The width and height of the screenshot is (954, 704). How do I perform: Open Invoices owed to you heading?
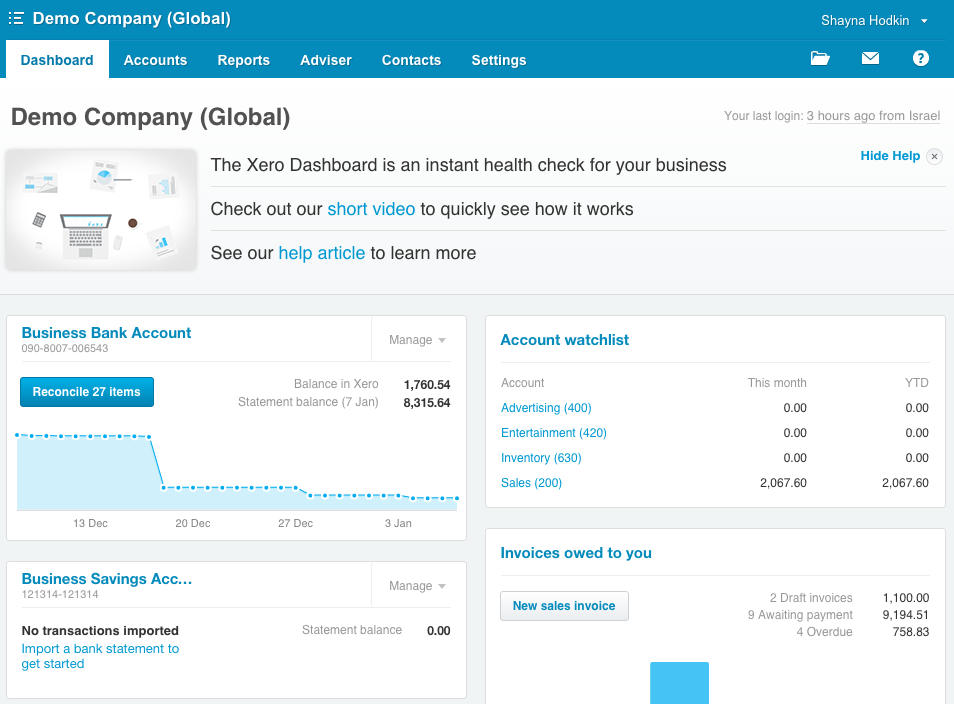[x=576, y=552]
